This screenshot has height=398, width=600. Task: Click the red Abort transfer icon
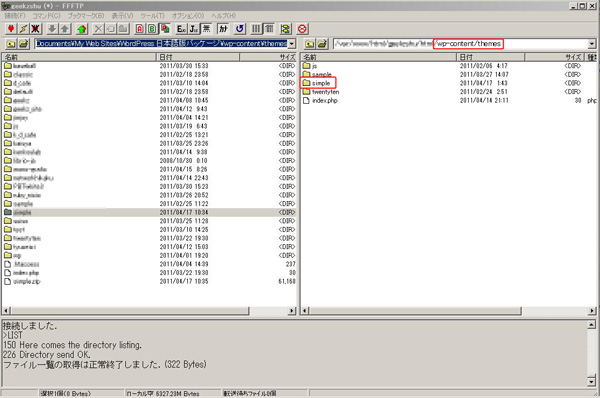[x=302, y=29]
